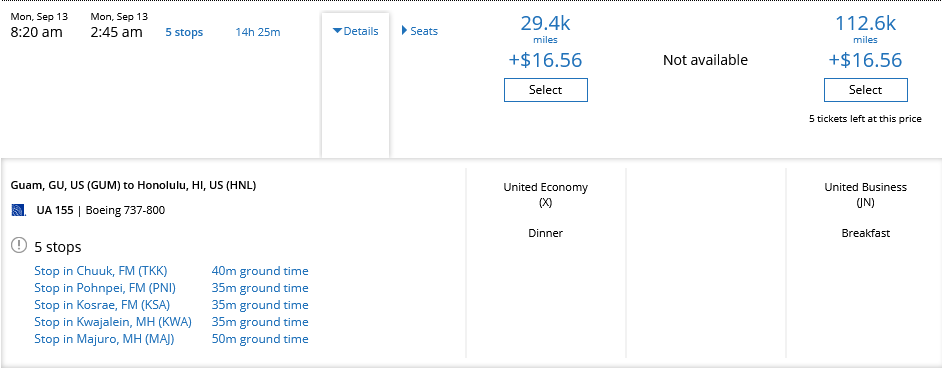Click the 5 stops warning icon
942x368 pixels.
coord(19,245)
